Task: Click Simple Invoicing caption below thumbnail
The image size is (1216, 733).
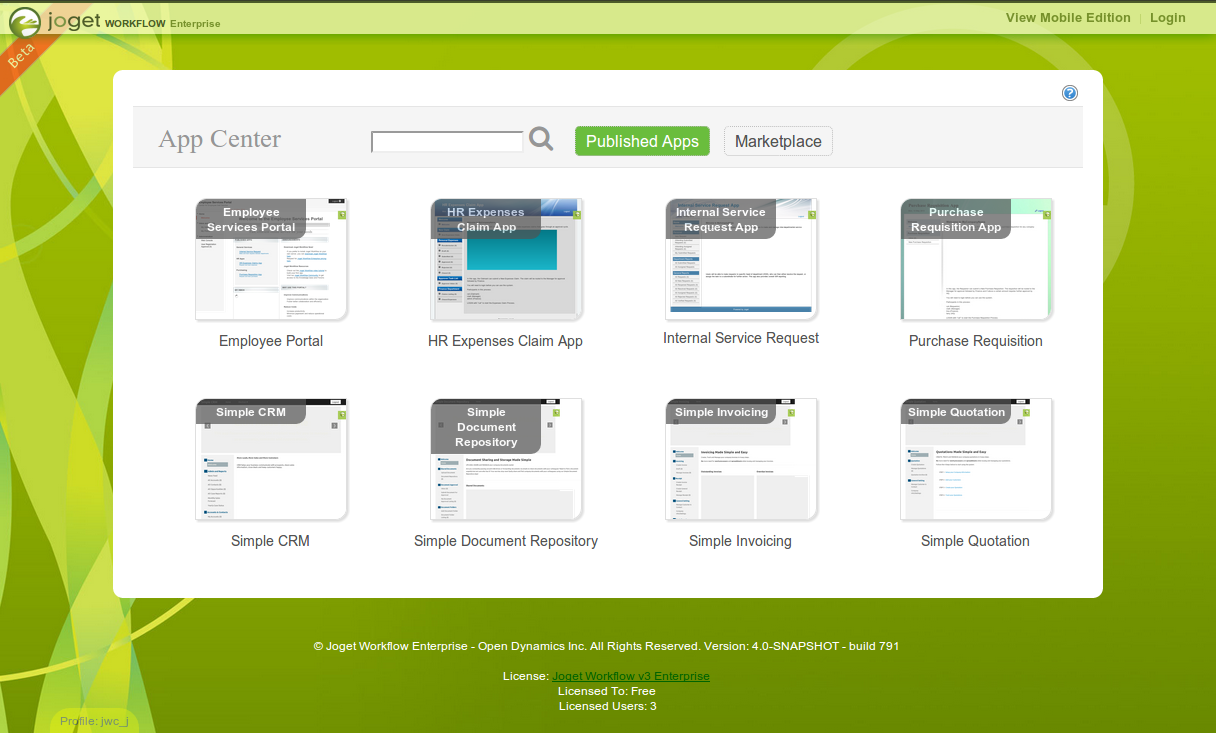Action: (x=740, y=541)
